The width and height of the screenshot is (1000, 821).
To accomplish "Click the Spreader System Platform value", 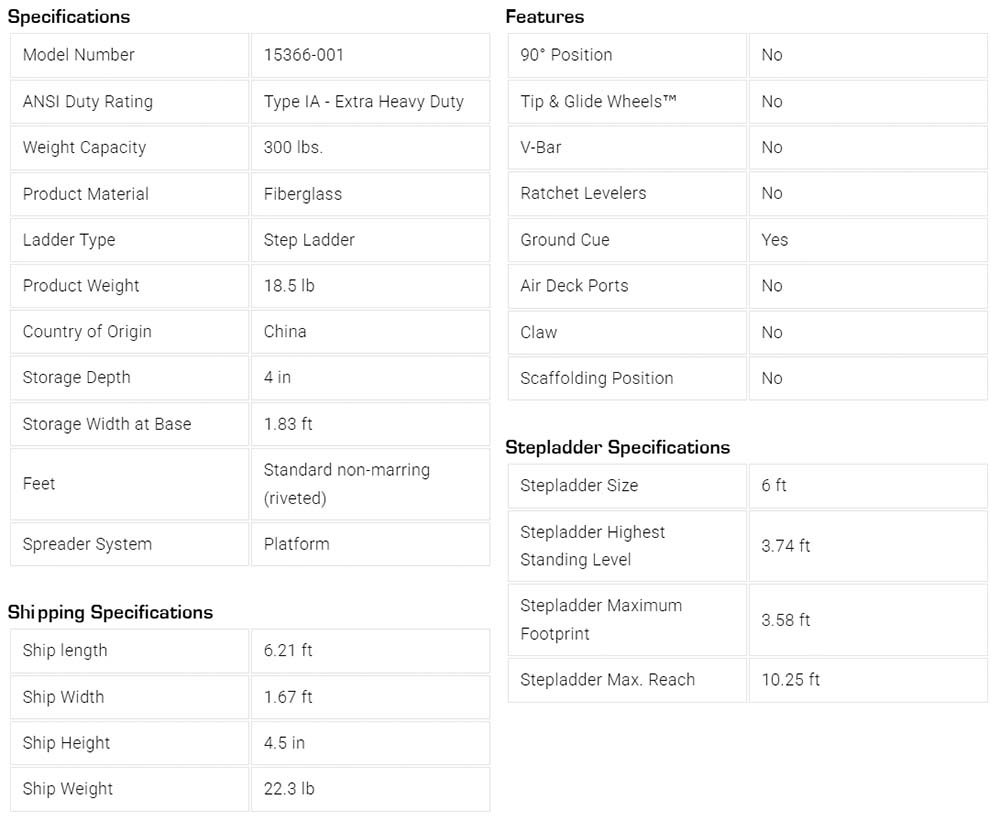I will [x=296, y=544].
